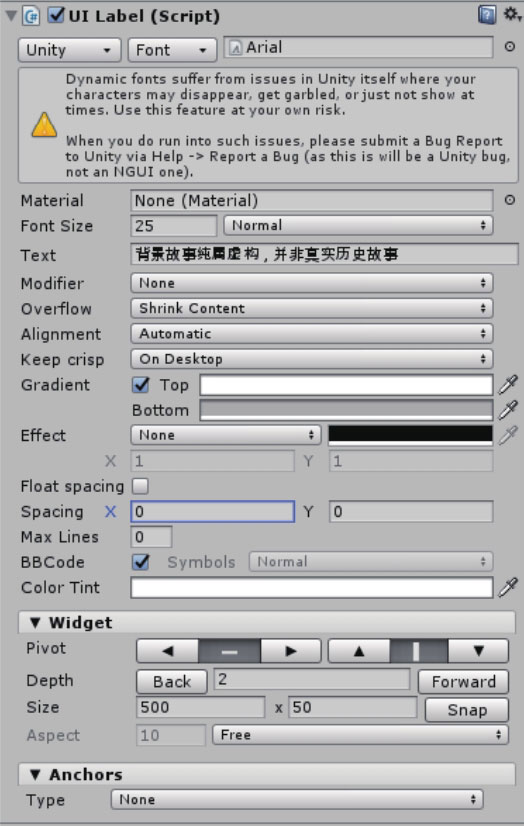Disable the UI Label script checkbox
The image size is (524, 826).
55,15
